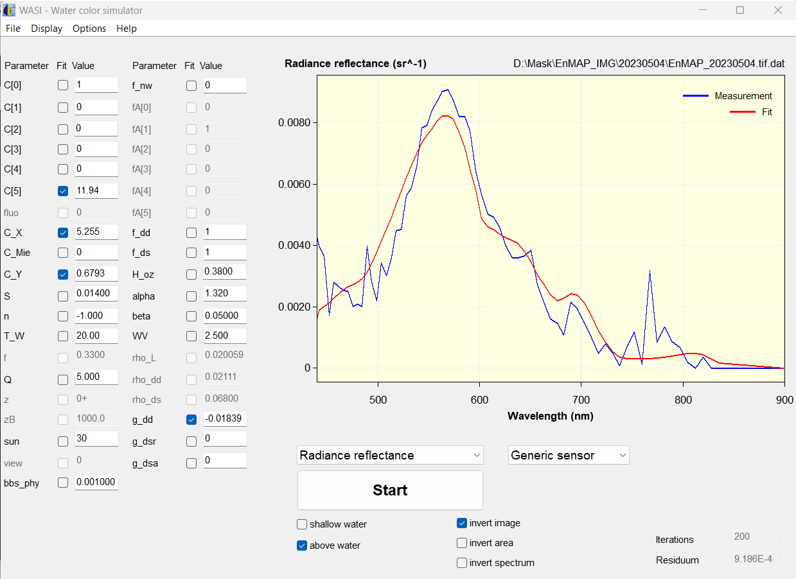Click the f_dd value field showing 1
This screenshot has width=796, height=579.
click(225, 232)
